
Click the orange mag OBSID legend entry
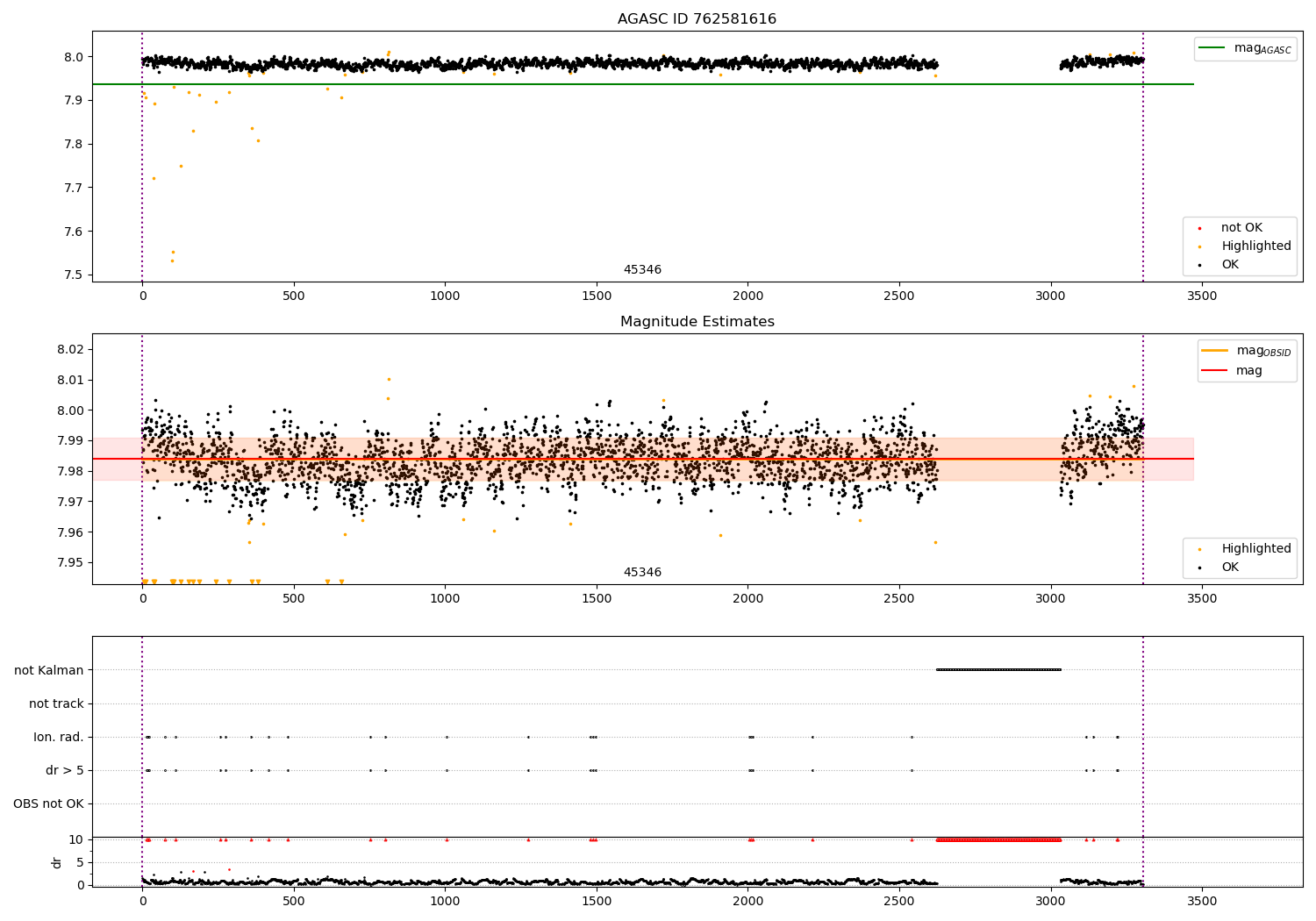click(x=1215, y=351)
